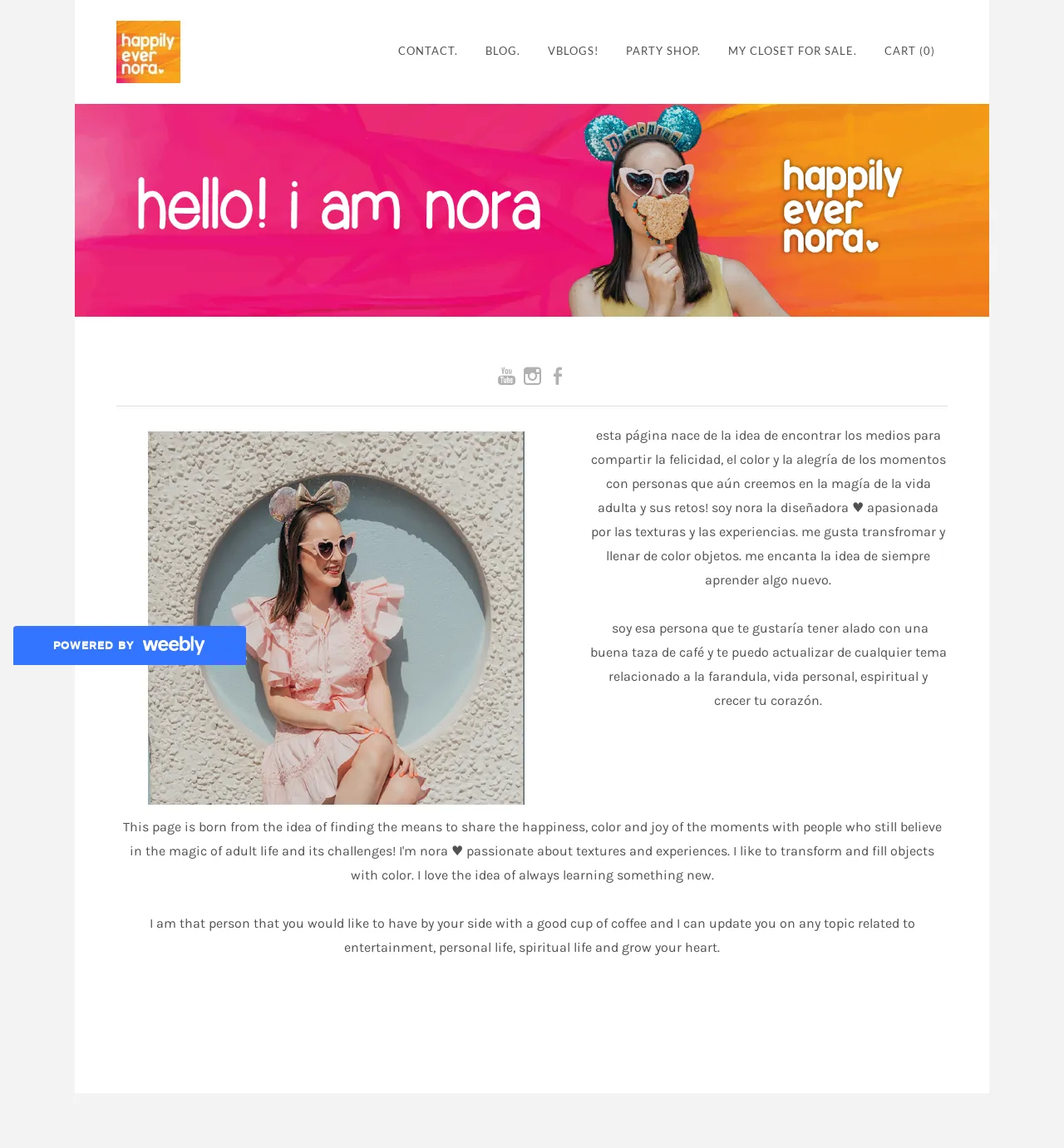Click the hello! i am nora banner

532,210
